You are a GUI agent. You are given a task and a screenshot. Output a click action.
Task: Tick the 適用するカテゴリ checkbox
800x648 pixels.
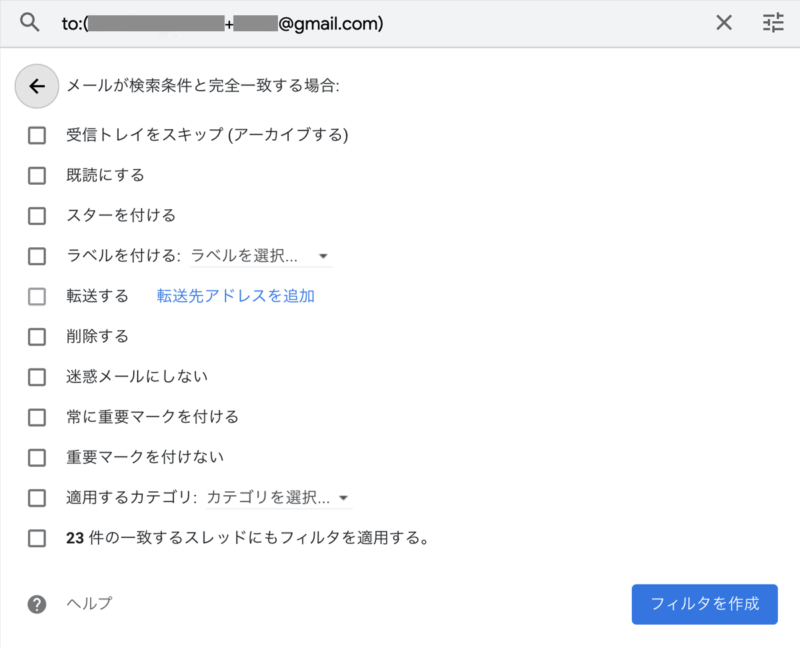pos(37,497)
